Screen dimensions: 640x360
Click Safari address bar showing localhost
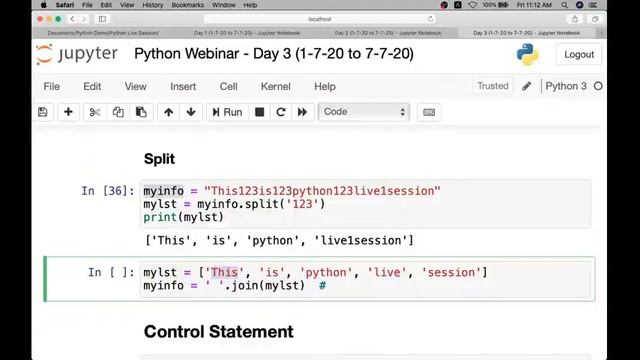320,19
